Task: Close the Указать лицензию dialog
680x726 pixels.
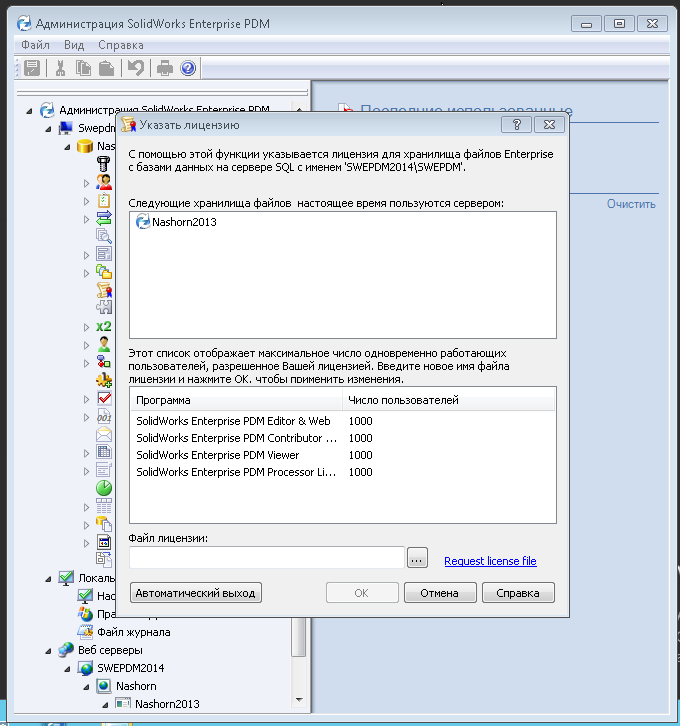Action: tap(549, 125)
